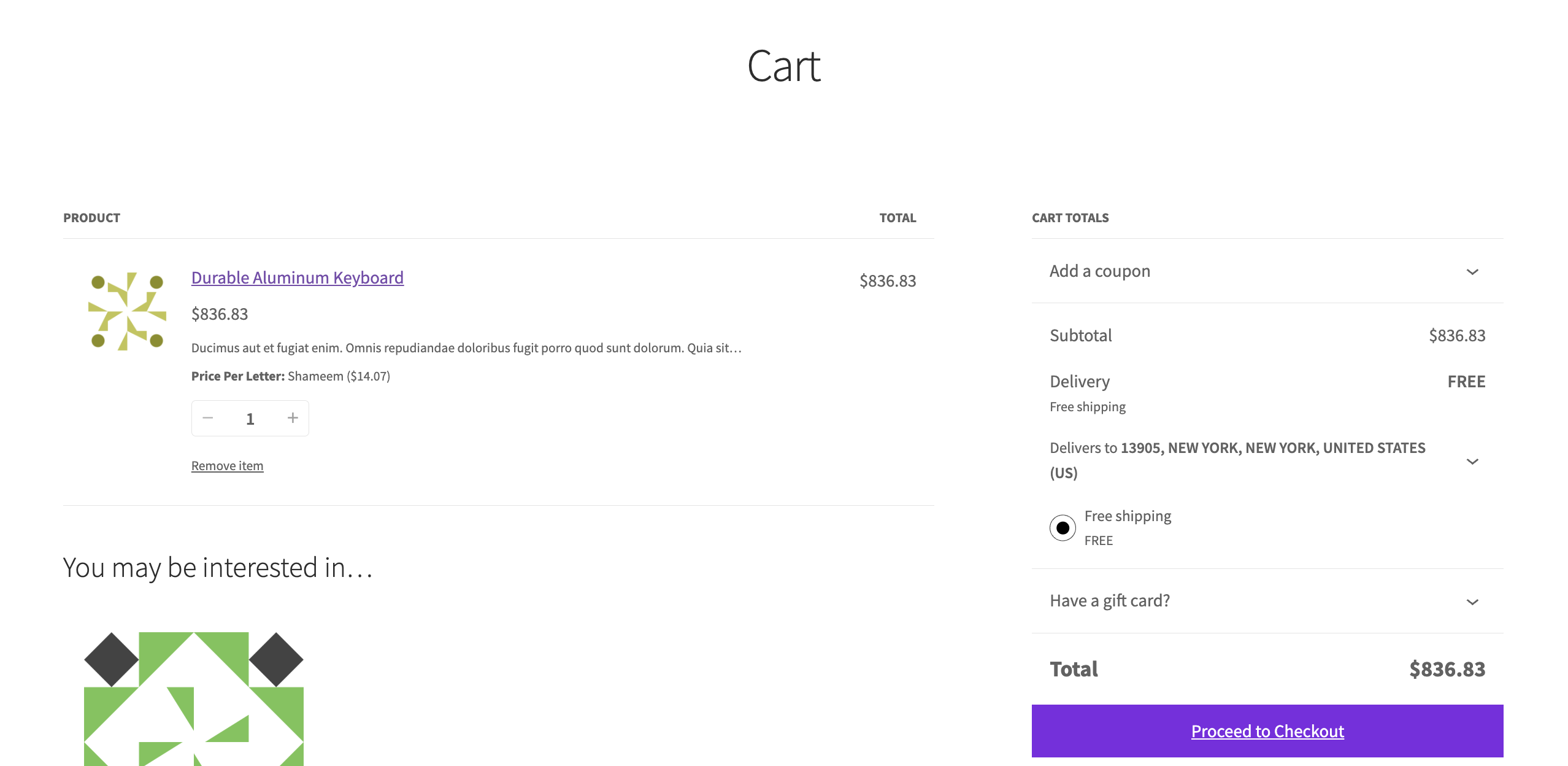Click the quantity input field showing 1
Screen dimensions: 1568x766
pyautogui.click(x=250, y=419)
